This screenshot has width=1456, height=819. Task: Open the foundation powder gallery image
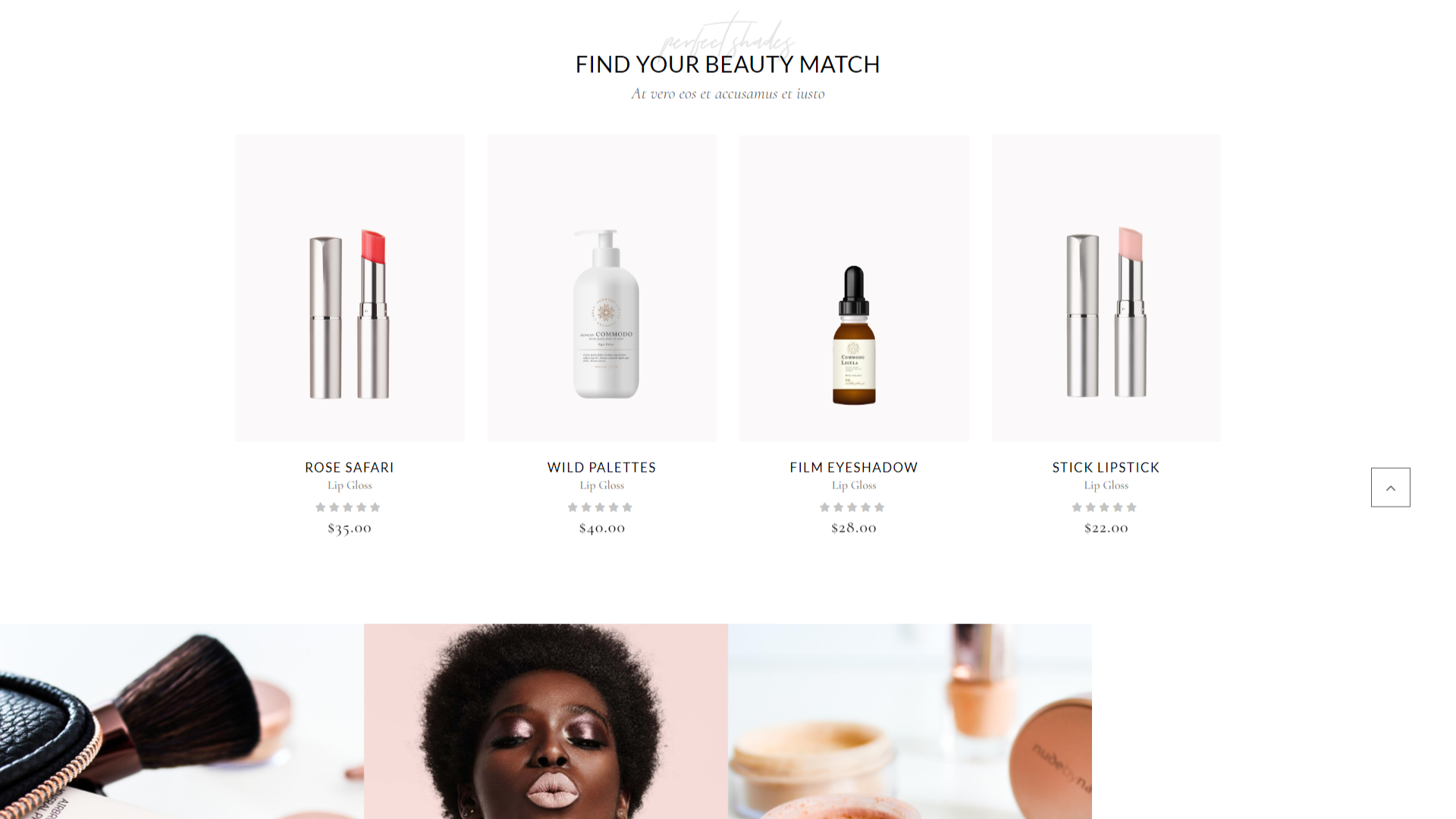point(910,721)
